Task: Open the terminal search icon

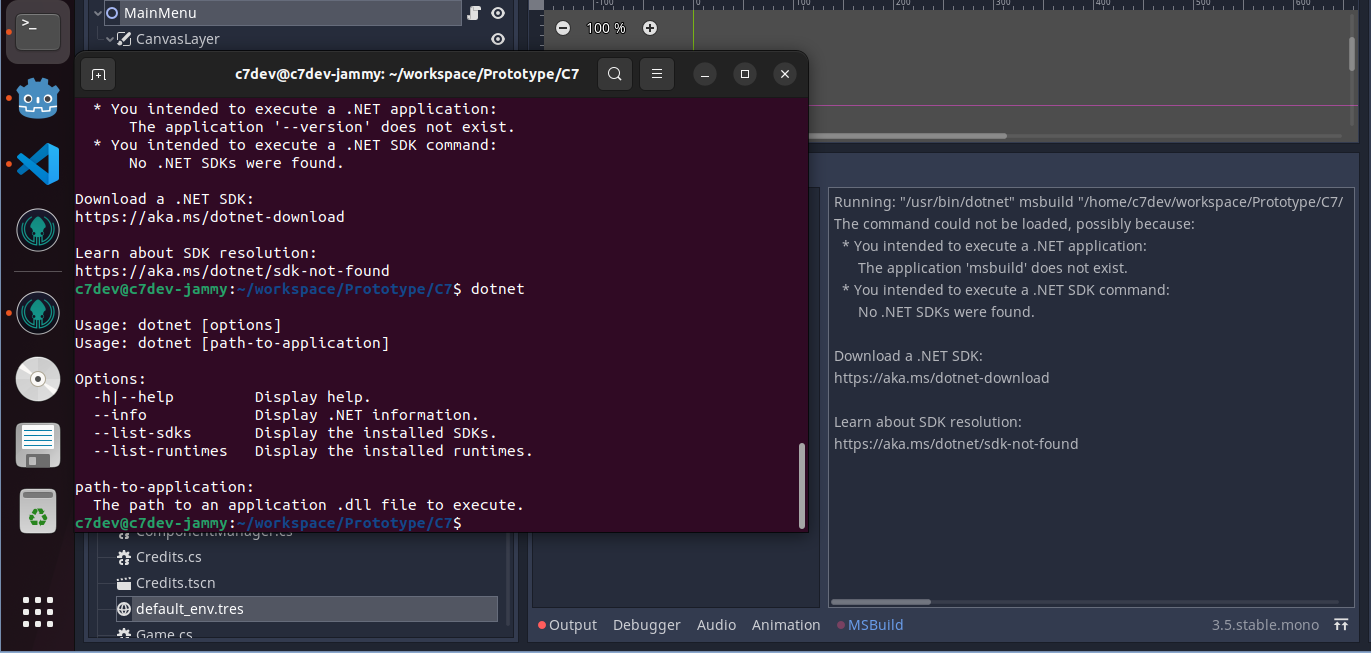Action: (614, 74)
